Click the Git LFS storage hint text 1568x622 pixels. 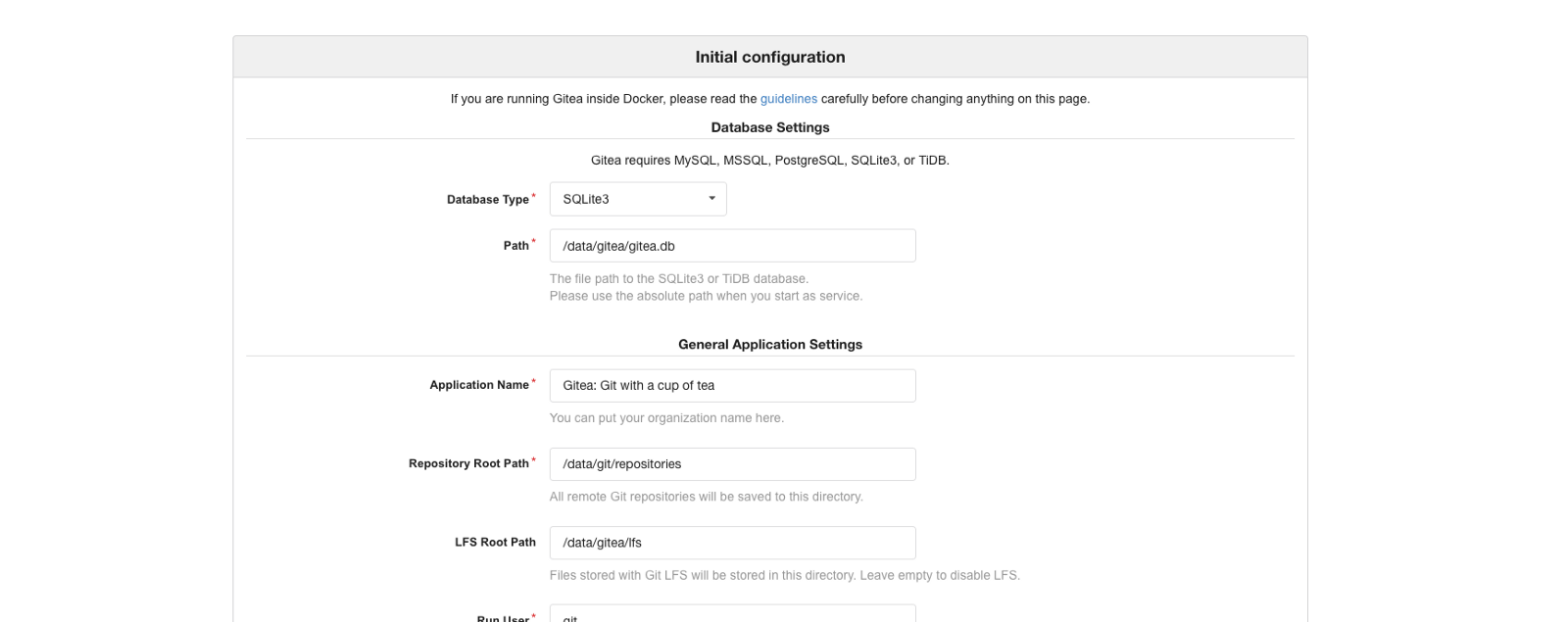point(784,575)
